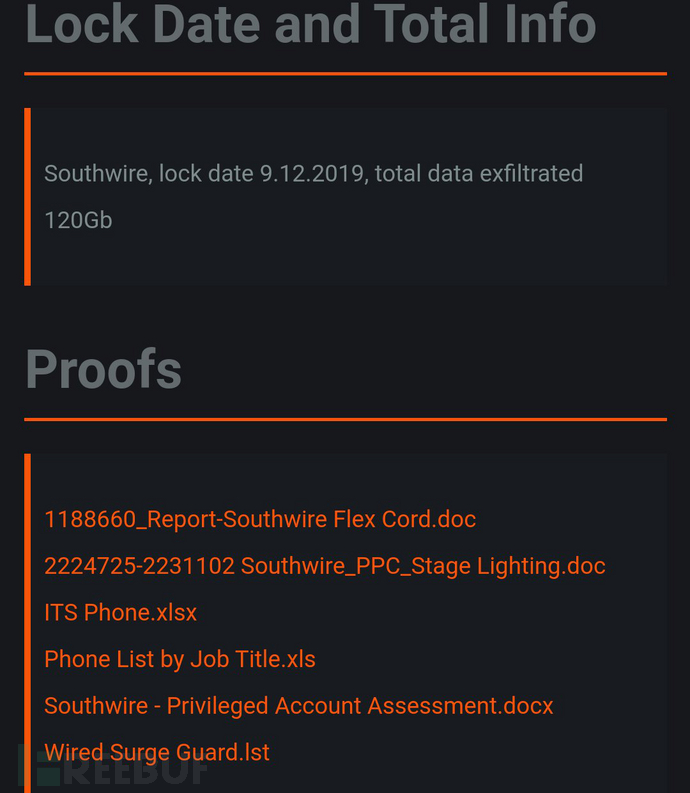
Task: Open the Wired Surge Guard.lst link
Action: pos(157,752)
